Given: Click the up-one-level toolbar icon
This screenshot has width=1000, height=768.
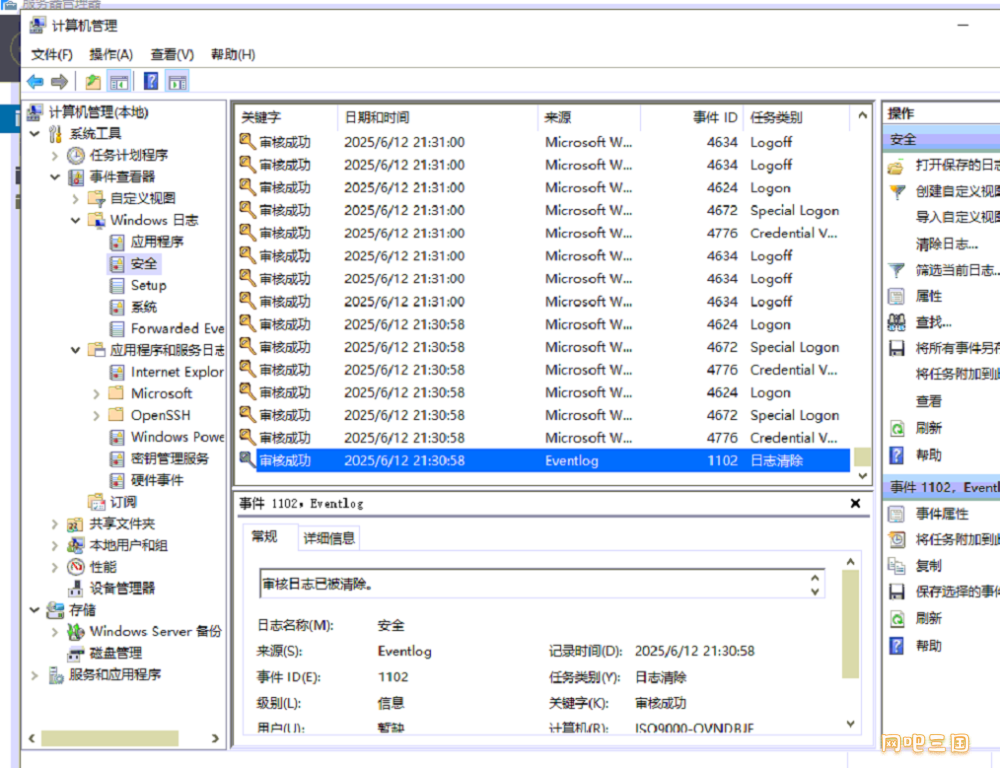Looking at the screenshot, I should (x=93, y=82).
